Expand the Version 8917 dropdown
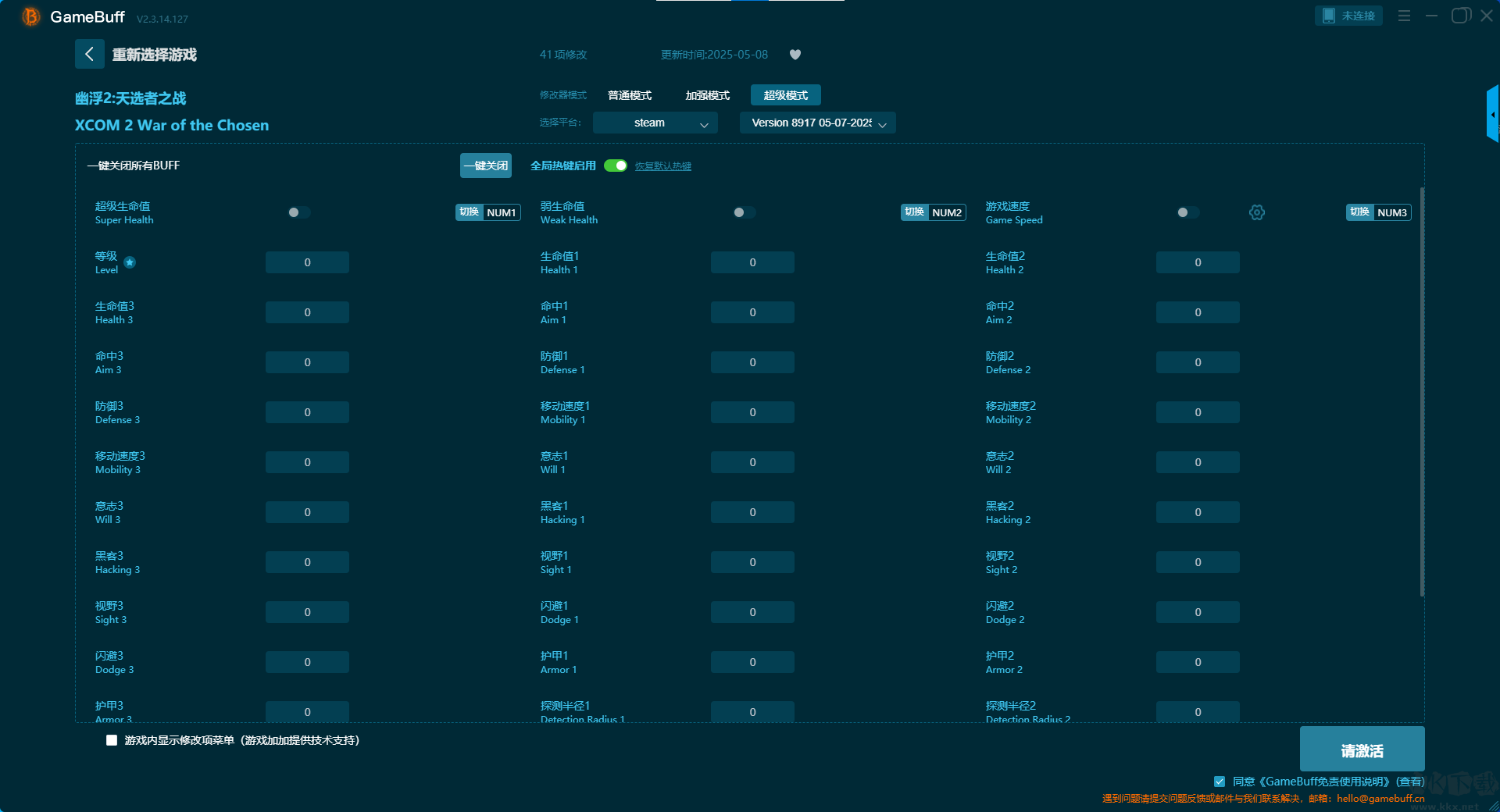Image resolution: width=1500 pixels, height=812 pixels. pos(817,123)
